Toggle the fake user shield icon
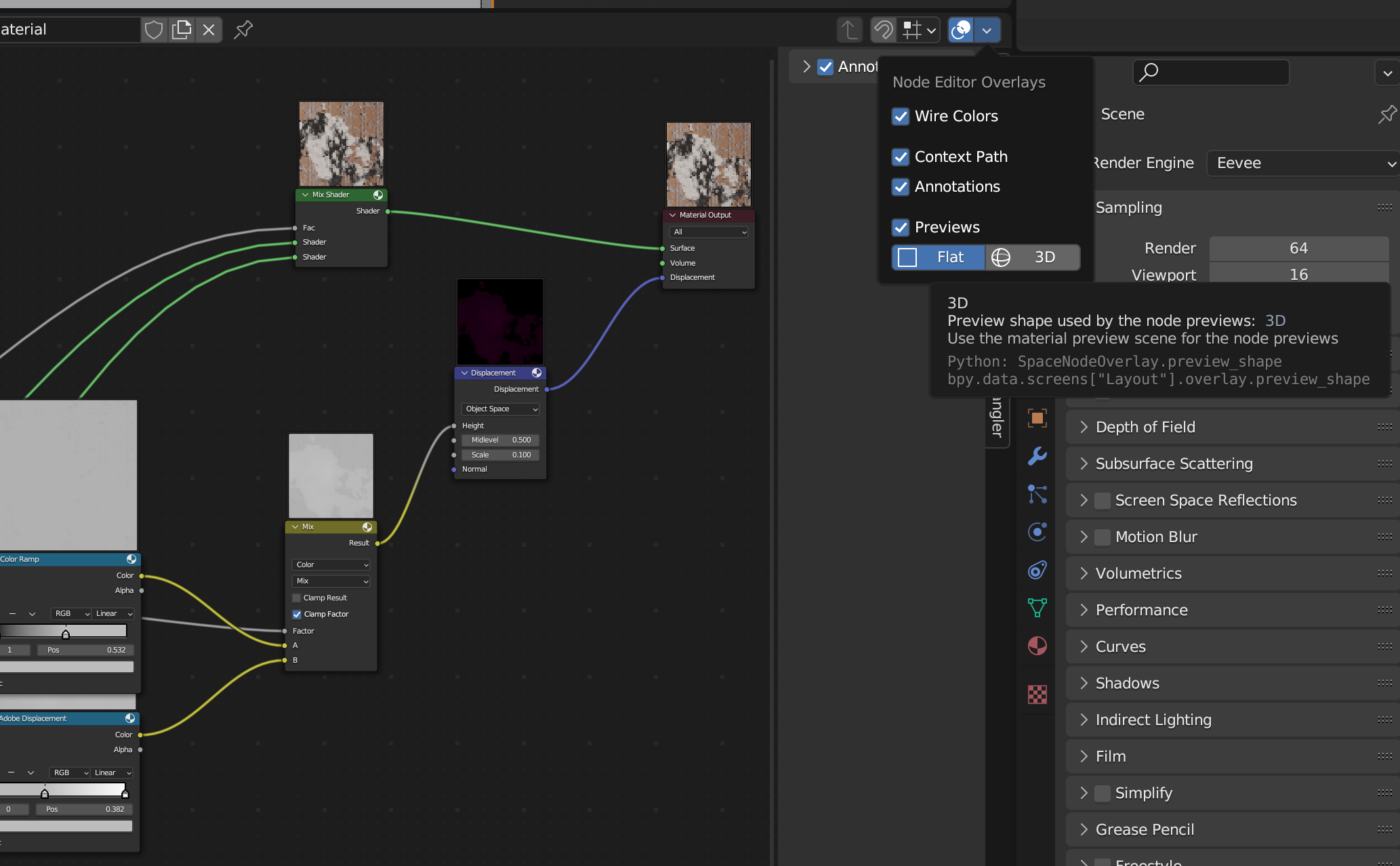 (154, 30)
